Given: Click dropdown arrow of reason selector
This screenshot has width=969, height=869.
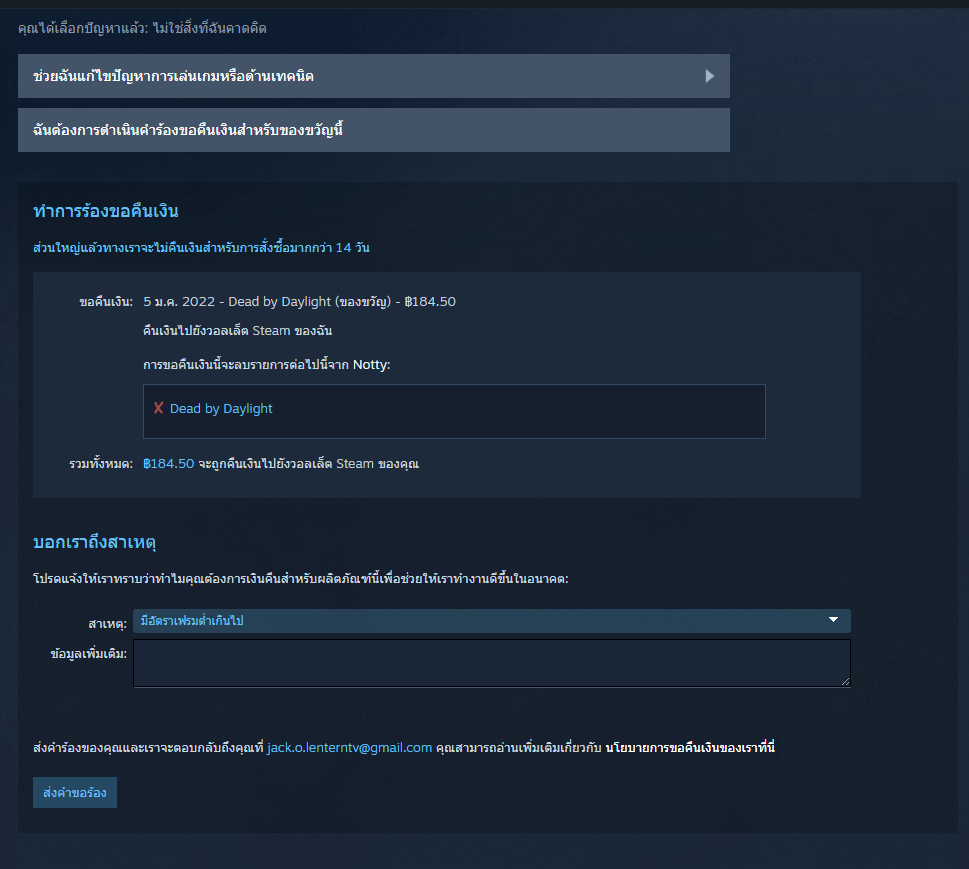Looking at the screenshot, I should (833, 620).
